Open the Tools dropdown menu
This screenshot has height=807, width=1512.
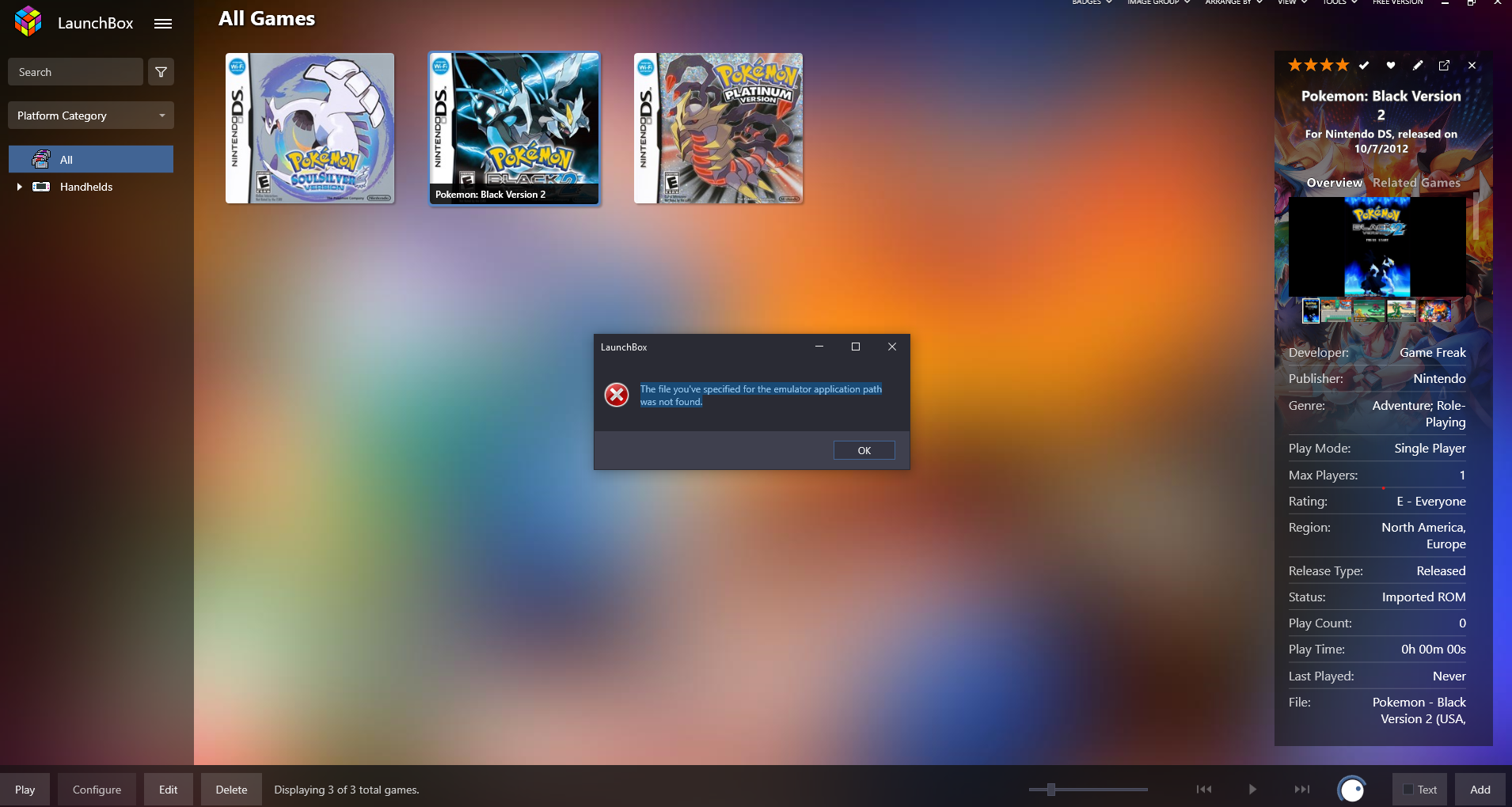[x=1339, y=2]
